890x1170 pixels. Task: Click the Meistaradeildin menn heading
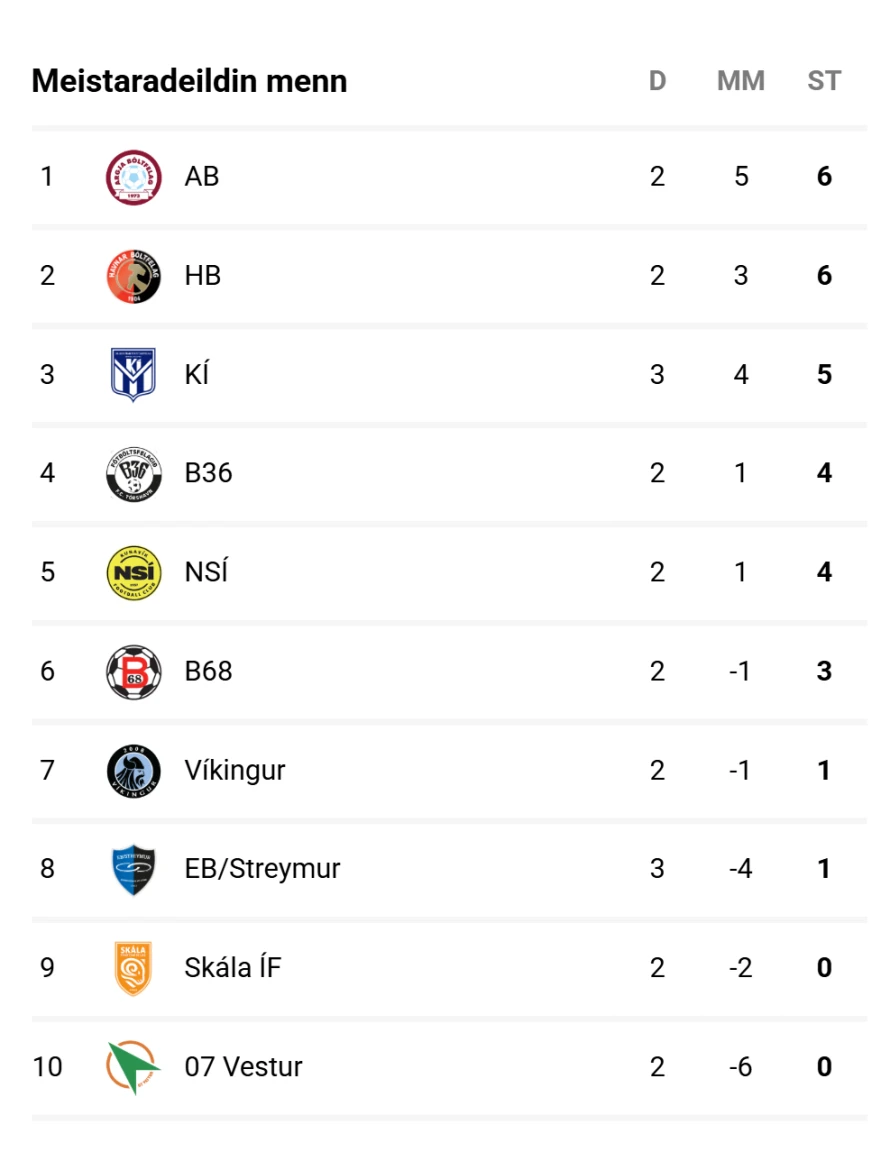click(x=189, y=81)
